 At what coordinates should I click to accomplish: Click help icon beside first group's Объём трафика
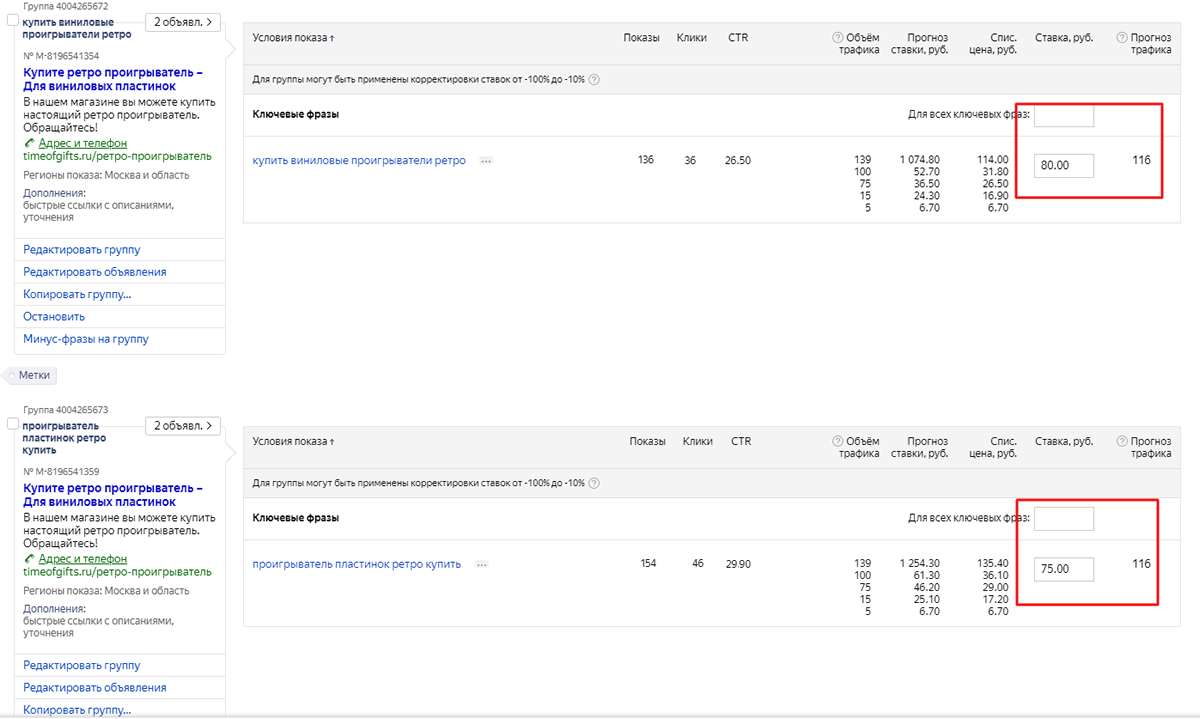[837, 38]
